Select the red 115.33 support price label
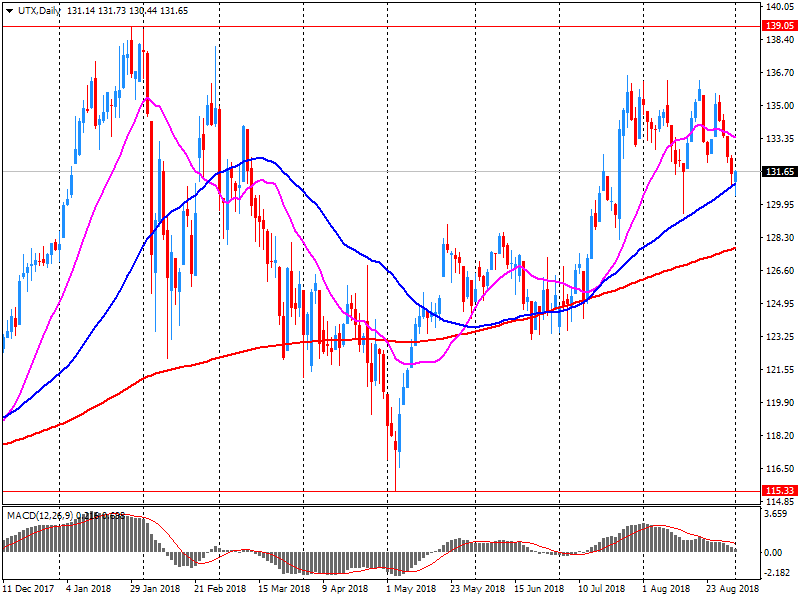This screenshot has width=800, height=600. [x=780, y=491]
